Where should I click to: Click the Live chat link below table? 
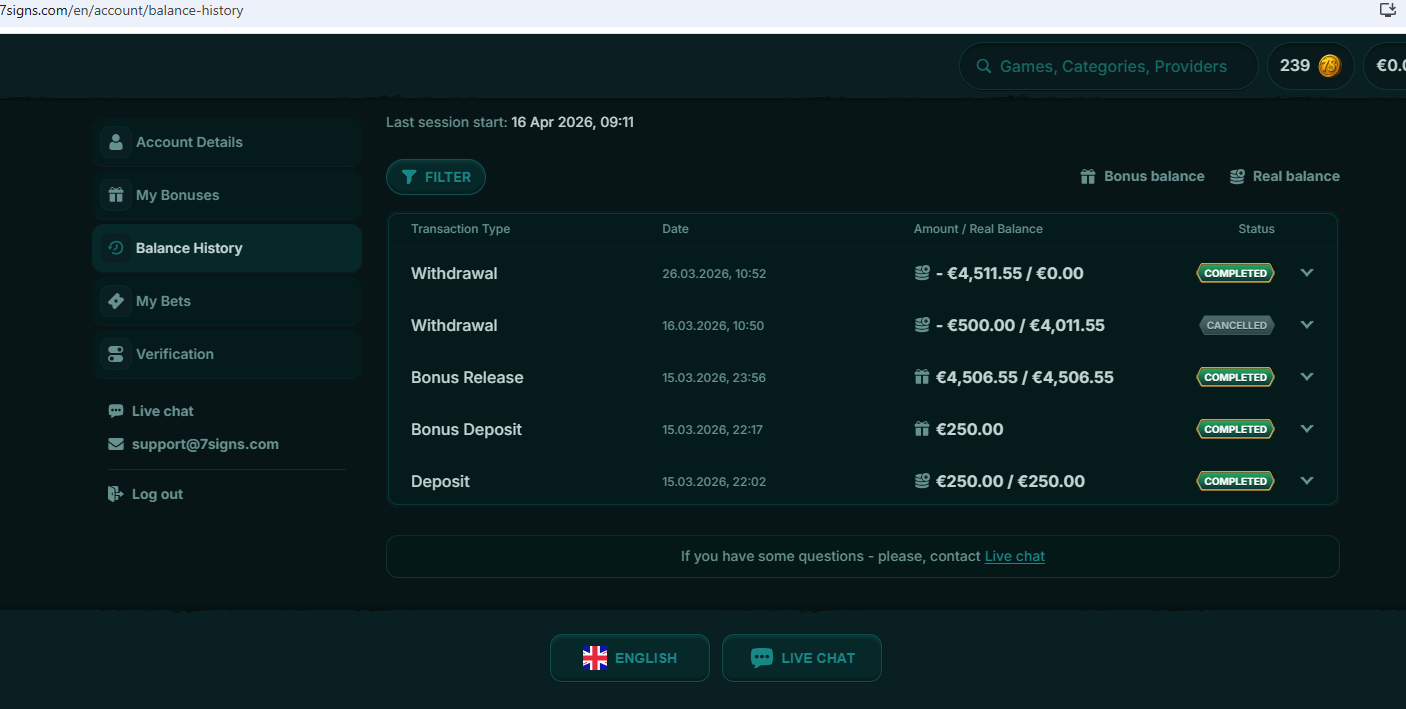tap(1014, 556)
